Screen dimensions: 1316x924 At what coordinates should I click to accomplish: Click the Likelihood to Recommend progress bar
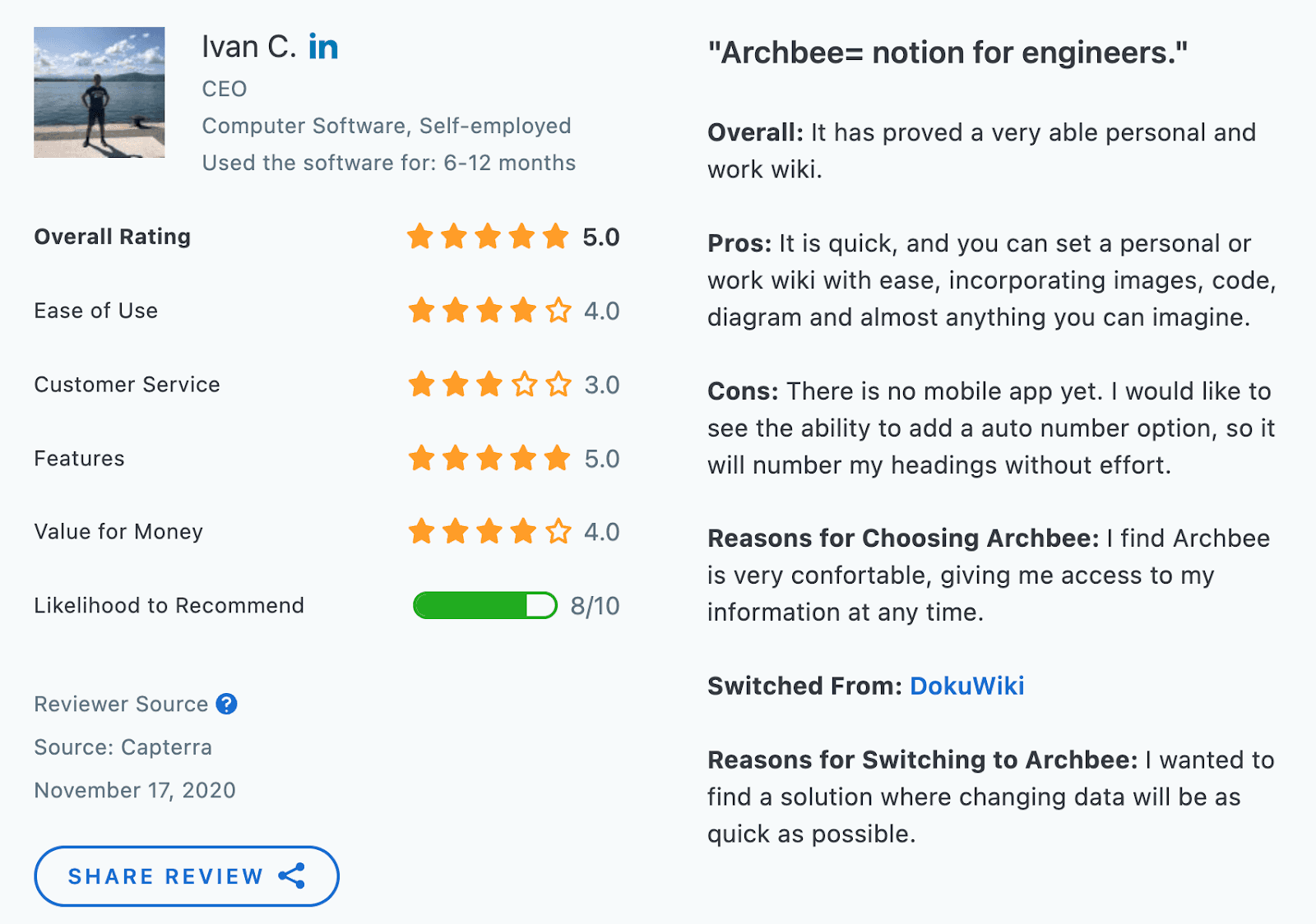point(484,606)
